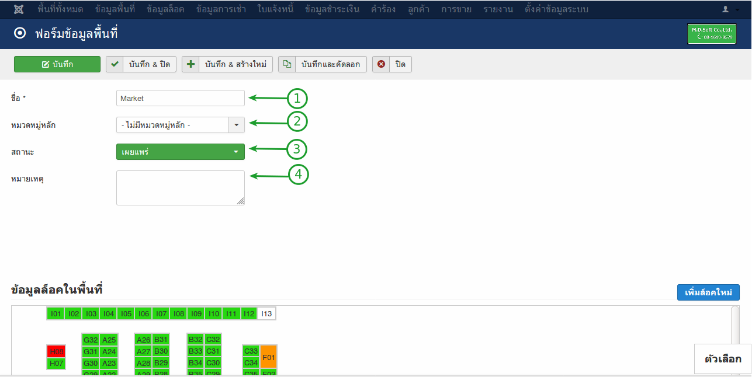Click the red cancel icon beside ปิด
752x378 pixels.
381,64
